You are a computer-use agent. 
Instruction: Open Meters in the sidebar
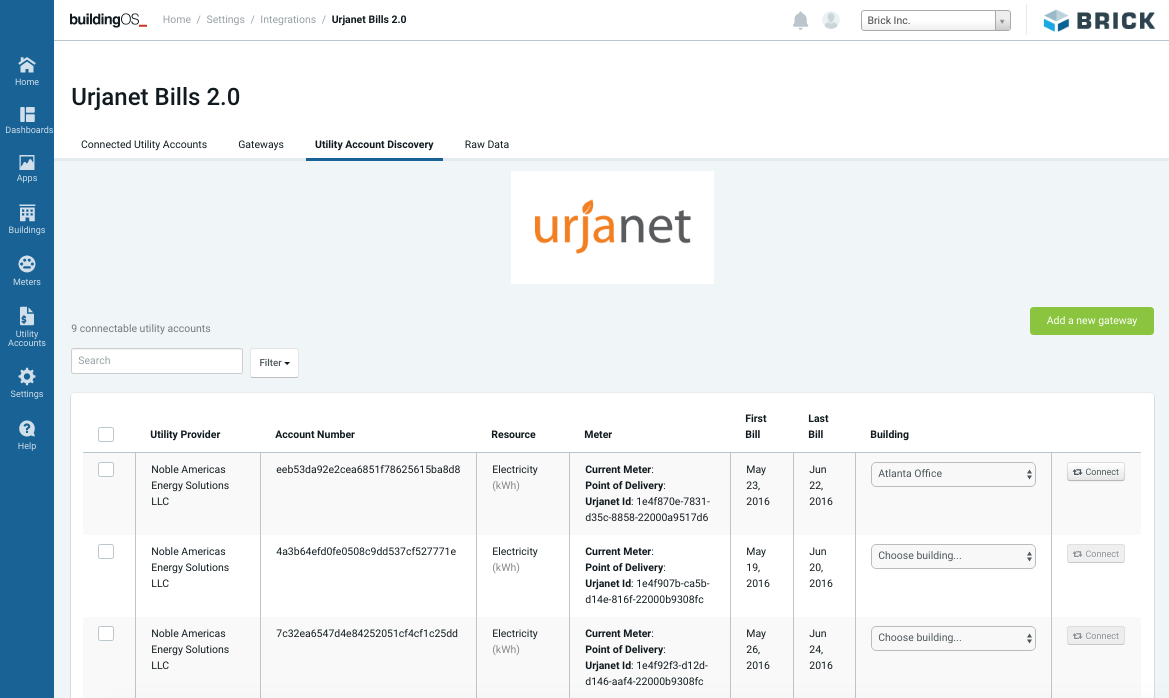coord(27,271)
